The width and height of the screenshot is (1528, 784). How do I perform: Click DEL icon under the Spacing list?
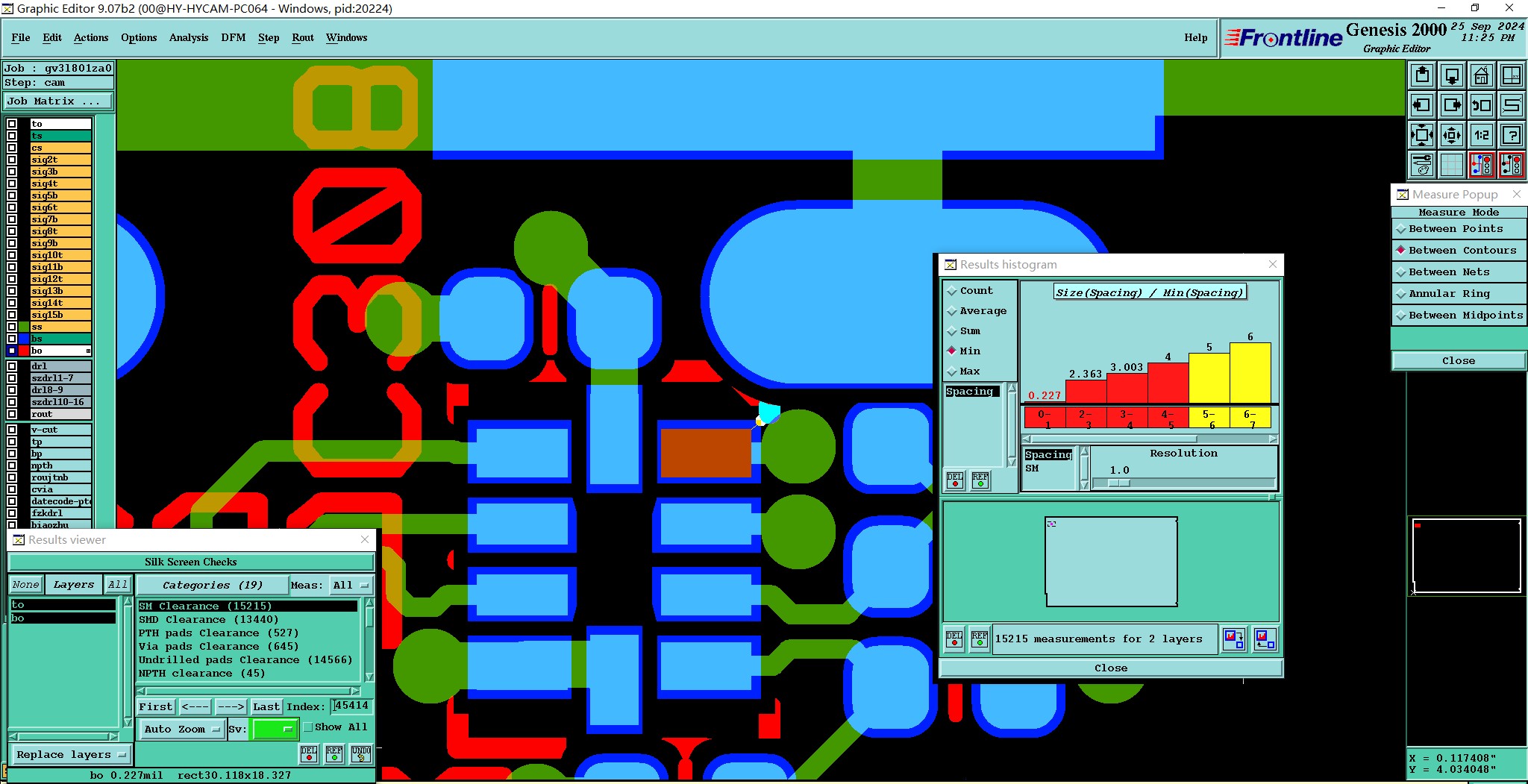(955, 480)
